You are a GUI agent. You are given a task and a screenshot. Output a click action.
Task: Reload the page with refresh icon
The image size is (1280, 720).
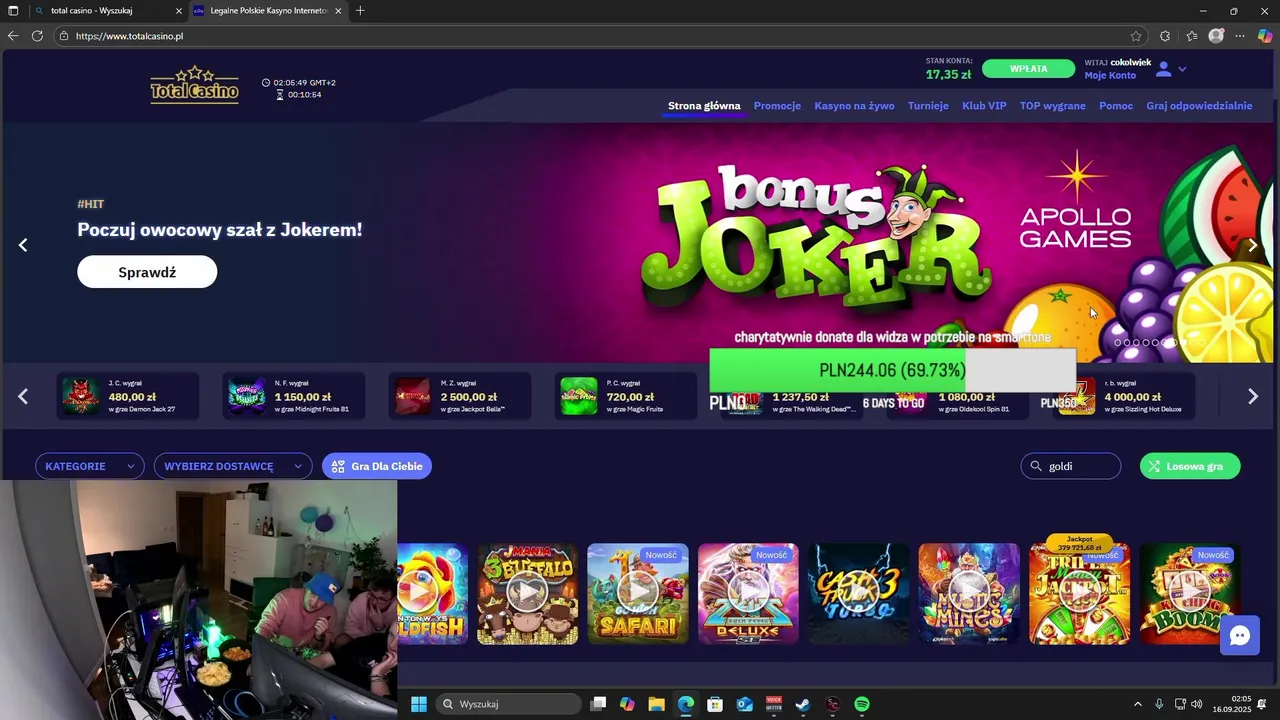[x=37, y=36]
